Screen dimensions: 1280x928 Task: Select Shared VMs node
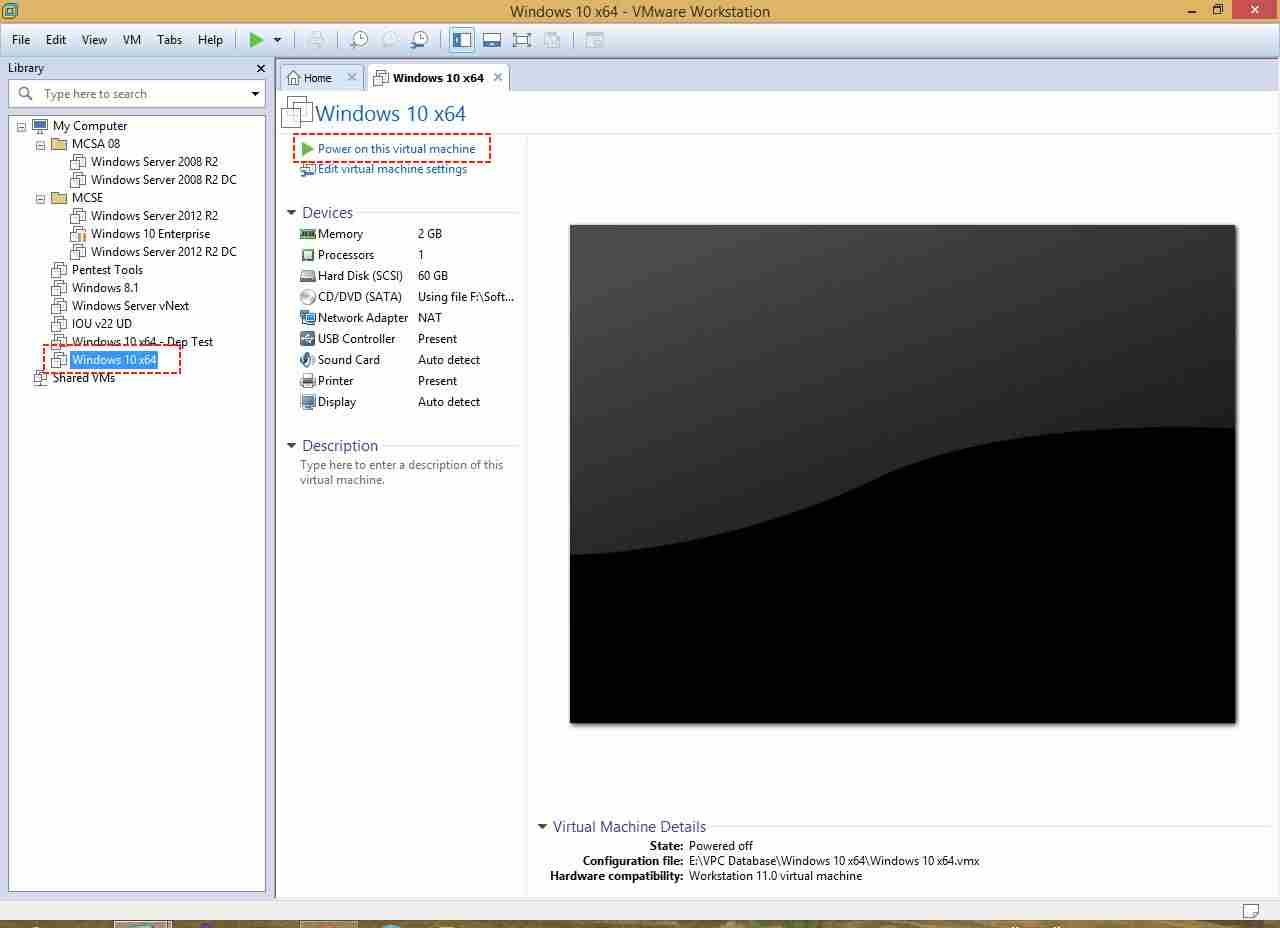[84, 378]
